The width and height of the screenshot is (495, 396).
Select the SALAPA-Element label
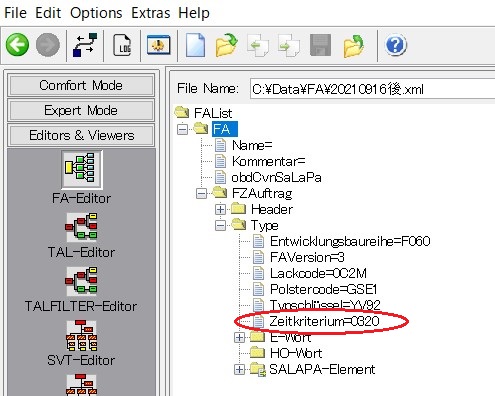click(x=322, y=369)
